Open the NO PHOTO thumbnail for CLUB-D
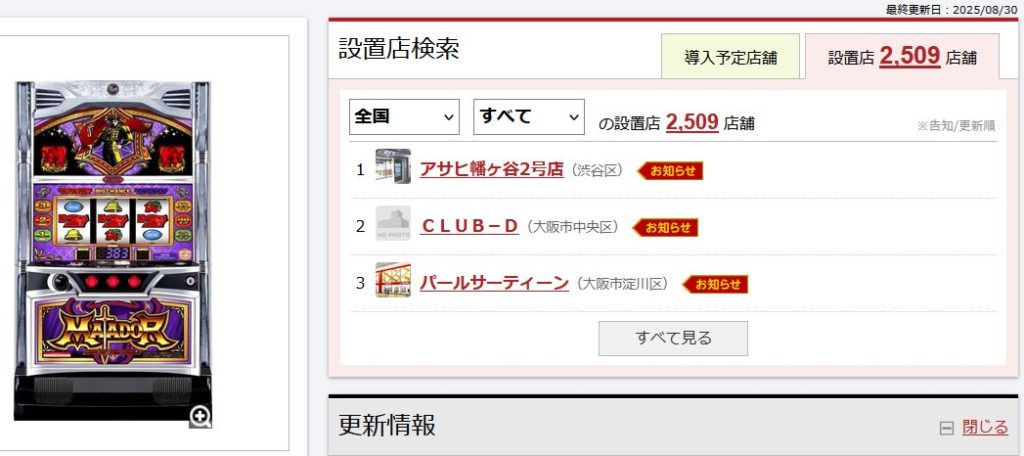Screen dimensions: 1024x456 pyautogui.click(x=393, y=223)
